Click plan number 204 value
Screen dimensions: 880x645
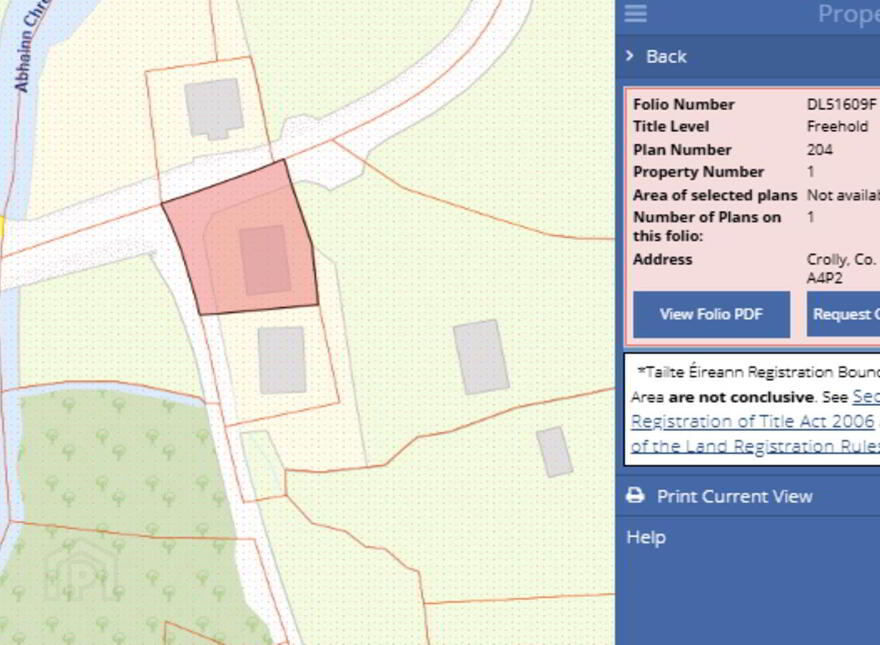click(819, 150)
